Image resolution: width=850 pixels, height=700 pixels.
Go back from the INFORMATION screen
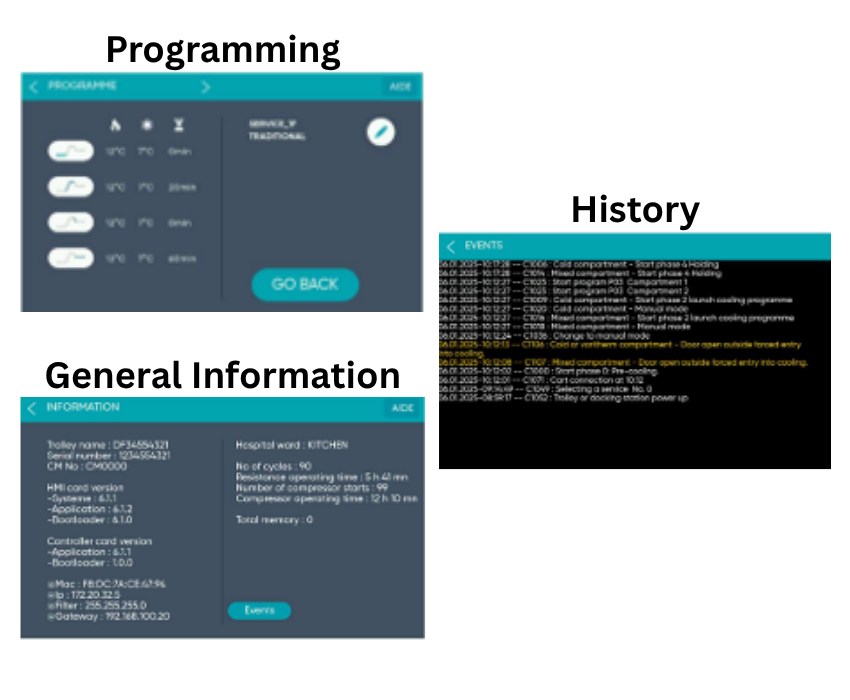pos(32,408)
